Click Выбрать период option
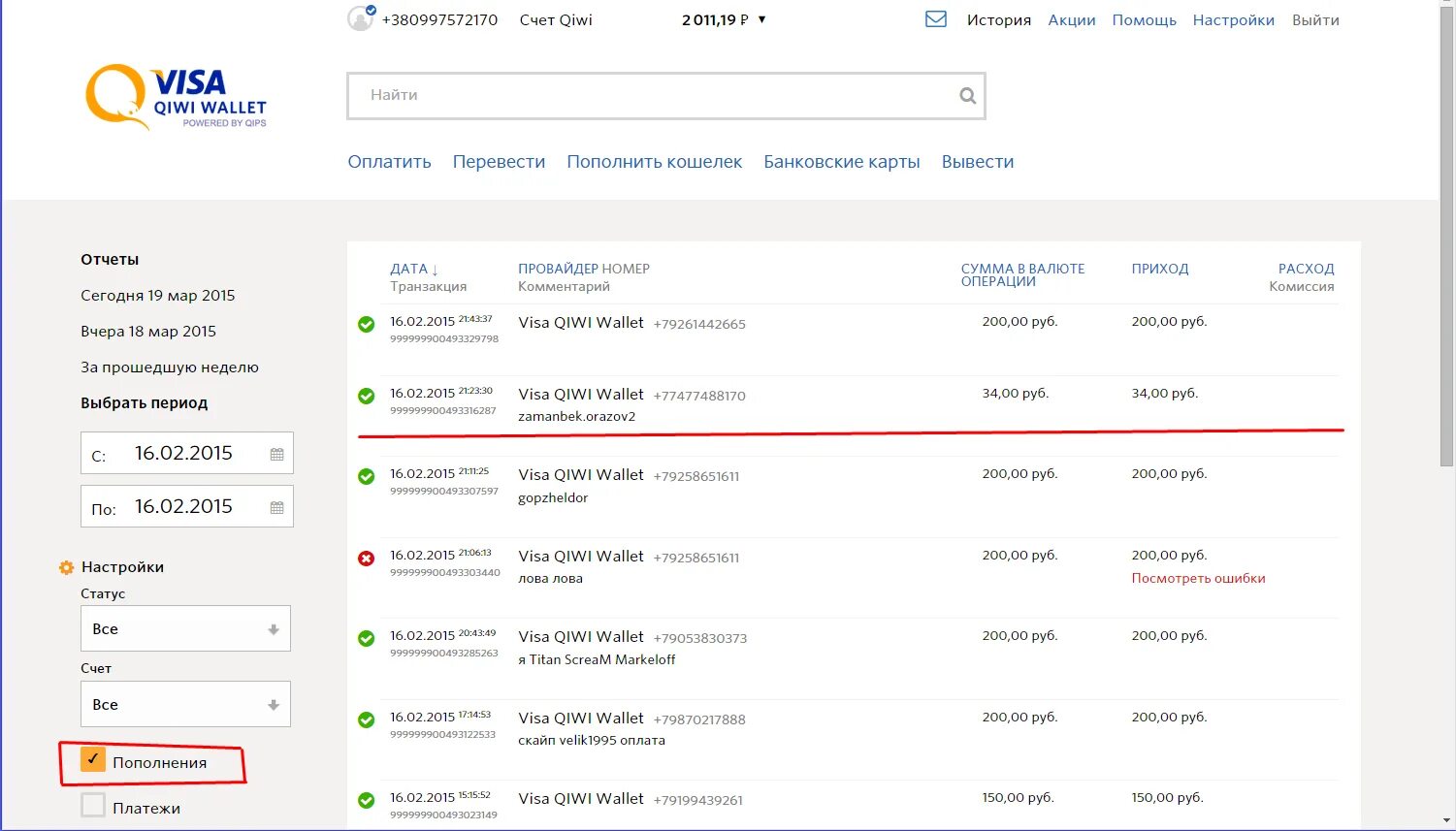 (x=145, y=403)
